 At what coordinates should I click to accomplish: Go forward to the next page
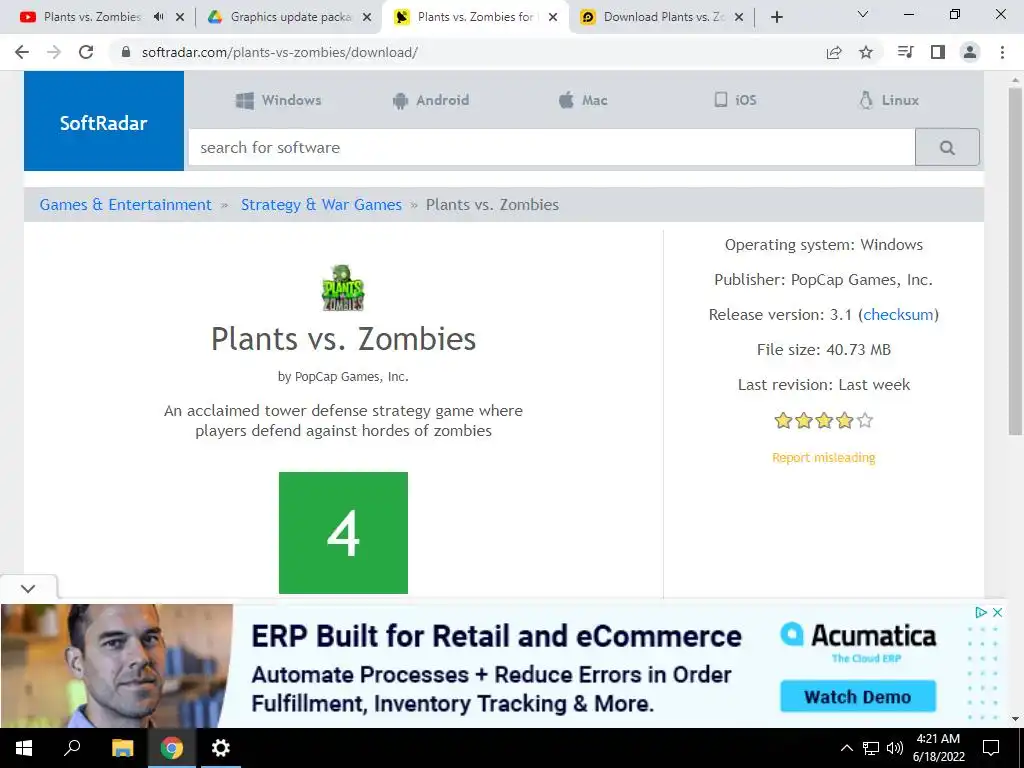click(x=54, y=52)
